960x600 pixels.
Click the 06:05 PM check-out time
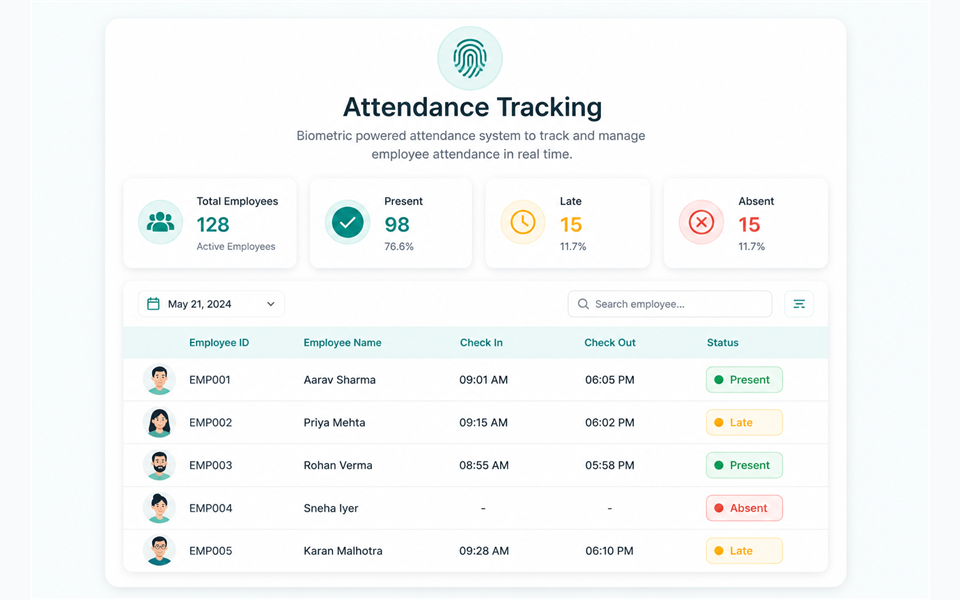[x=610, y=380]
